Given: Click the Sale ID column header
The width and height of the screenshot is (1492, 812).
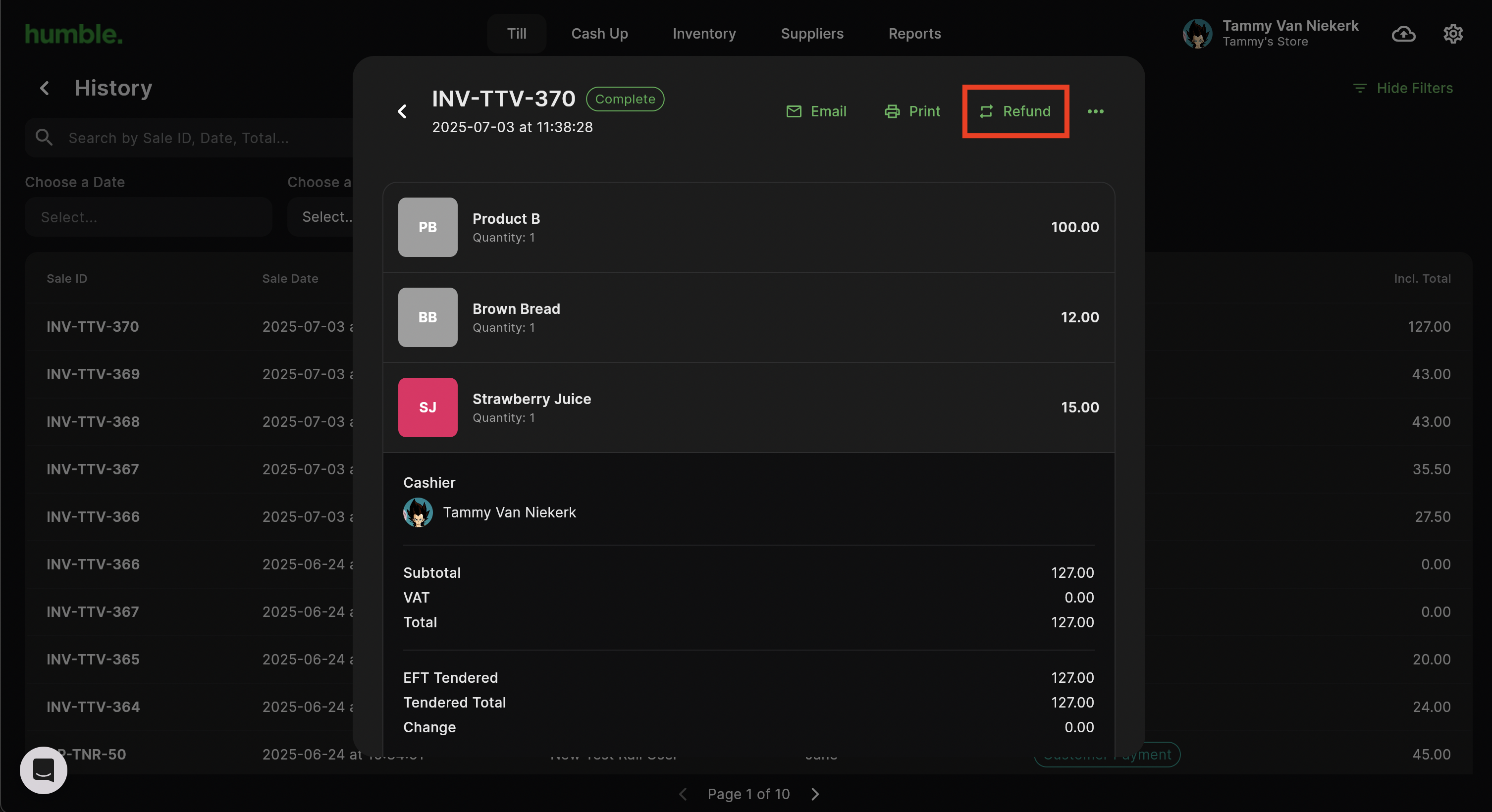Looking at the screenshot, I should (x=66, y=278).
